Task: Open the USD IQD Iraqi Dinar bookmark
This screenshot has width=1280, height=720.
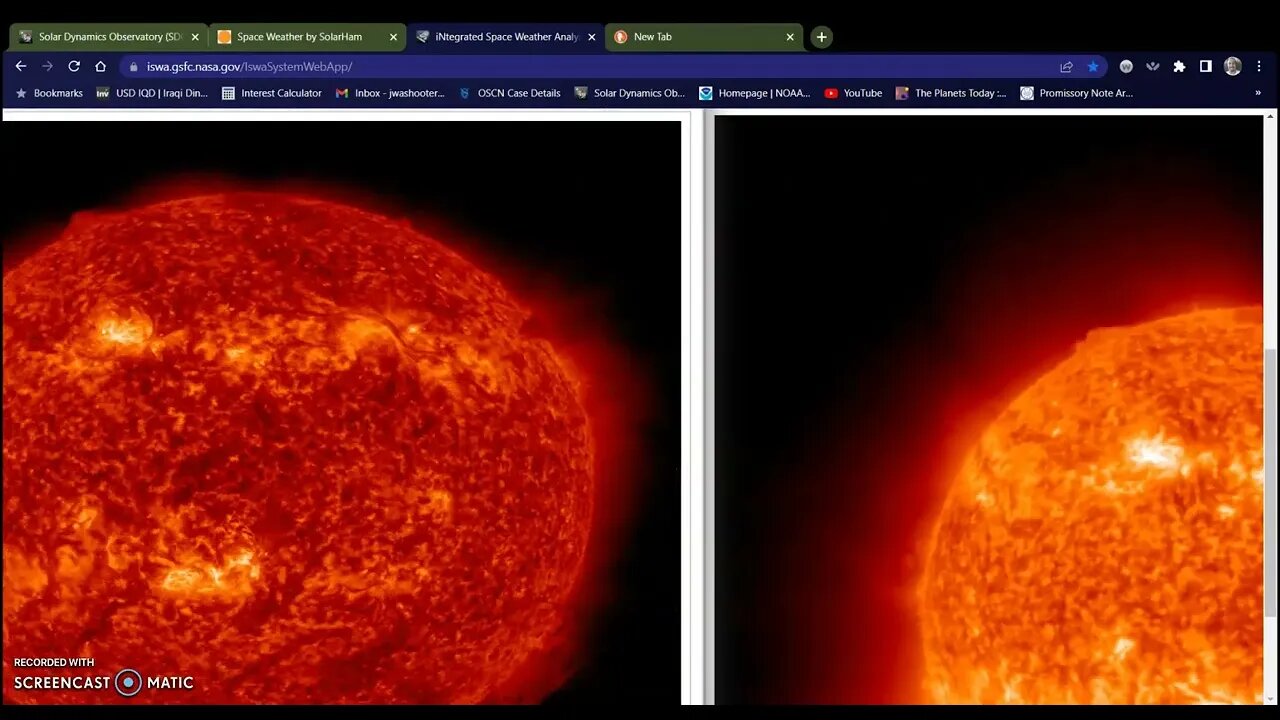Action: (152, 93)
